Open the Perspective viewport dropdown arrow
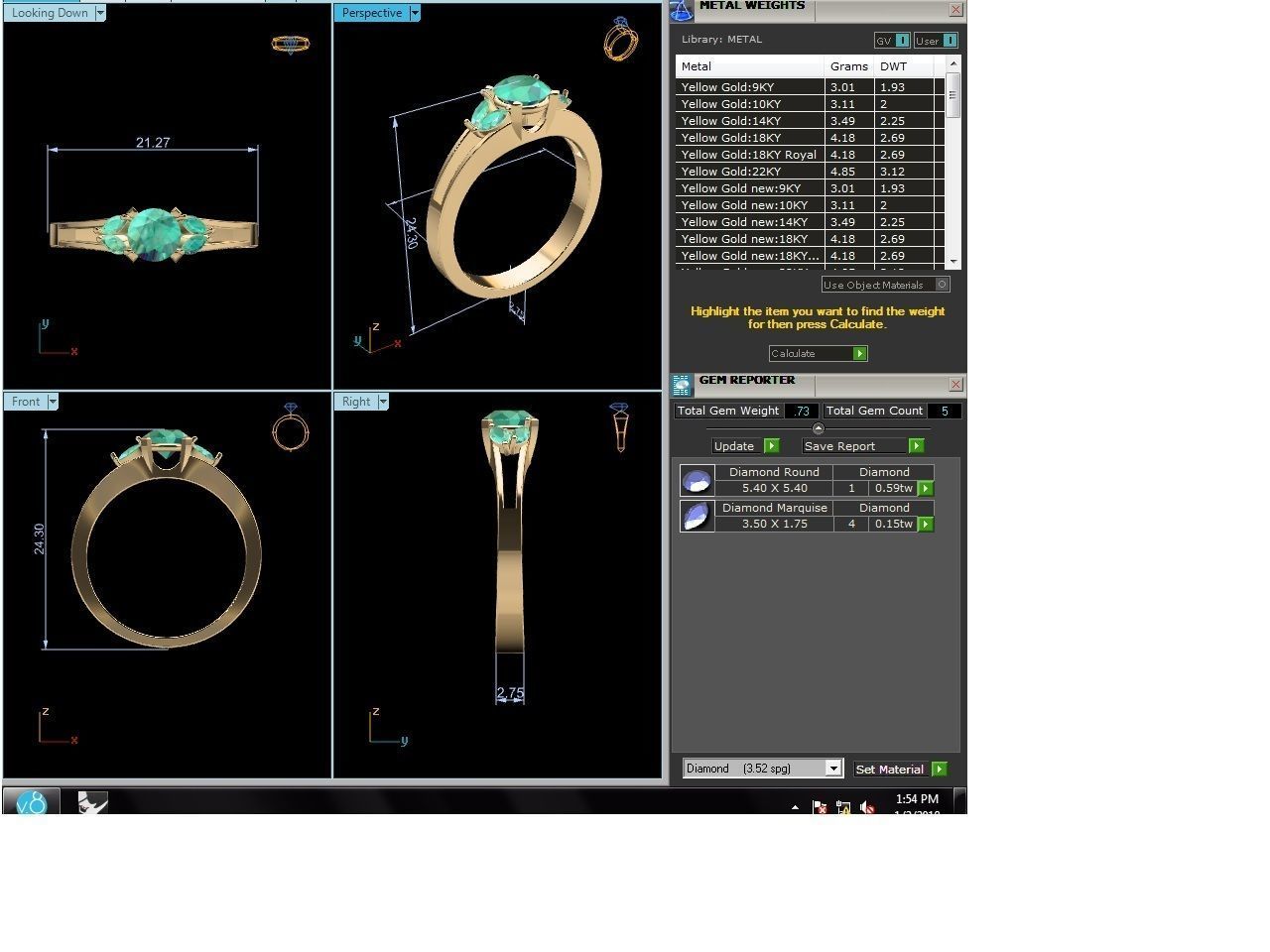This screenshot has width=1270, height=952. click(x=415, y=13)
